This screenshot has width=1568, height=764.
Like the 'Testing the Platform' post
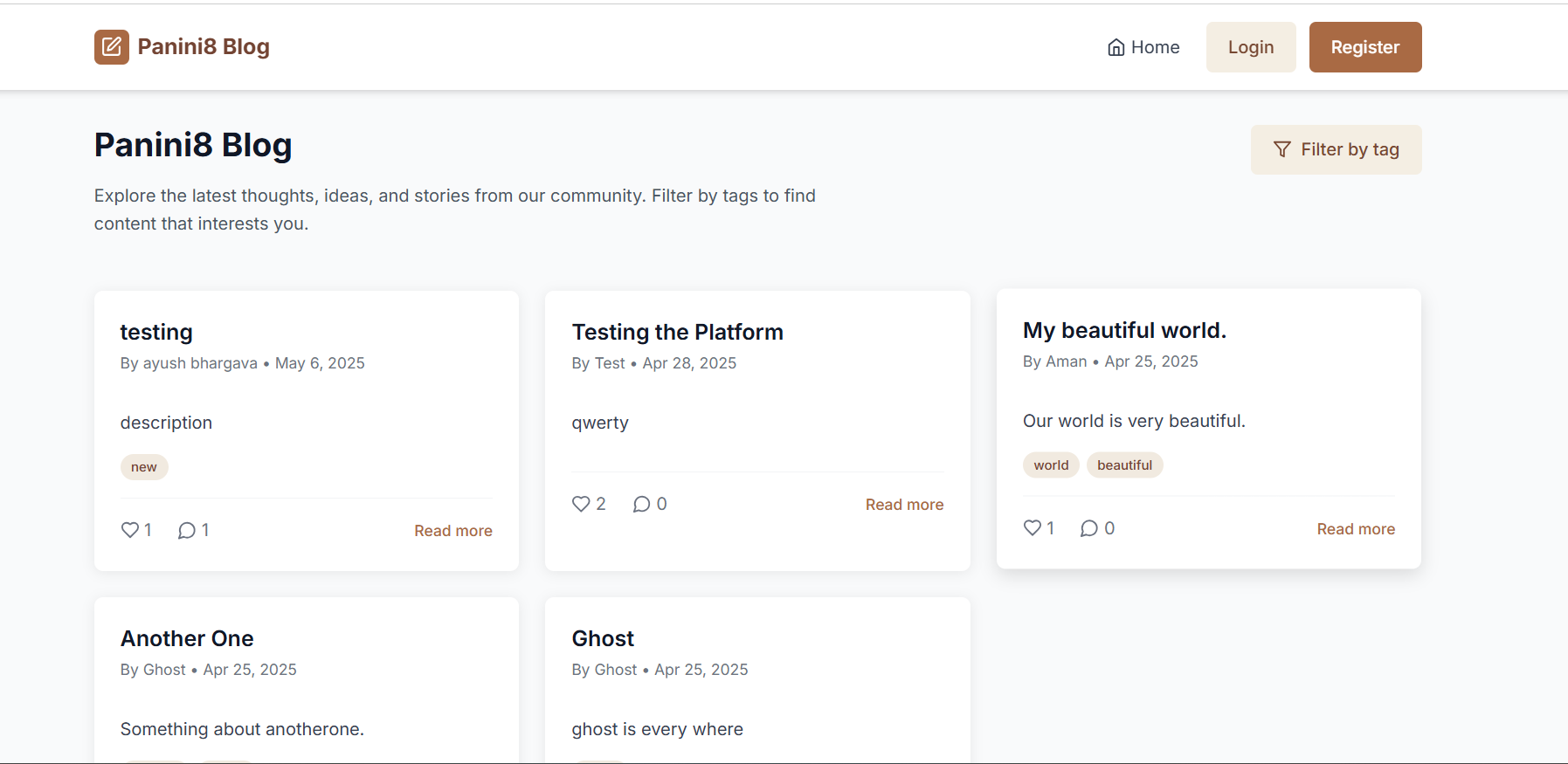click(581, 504)
